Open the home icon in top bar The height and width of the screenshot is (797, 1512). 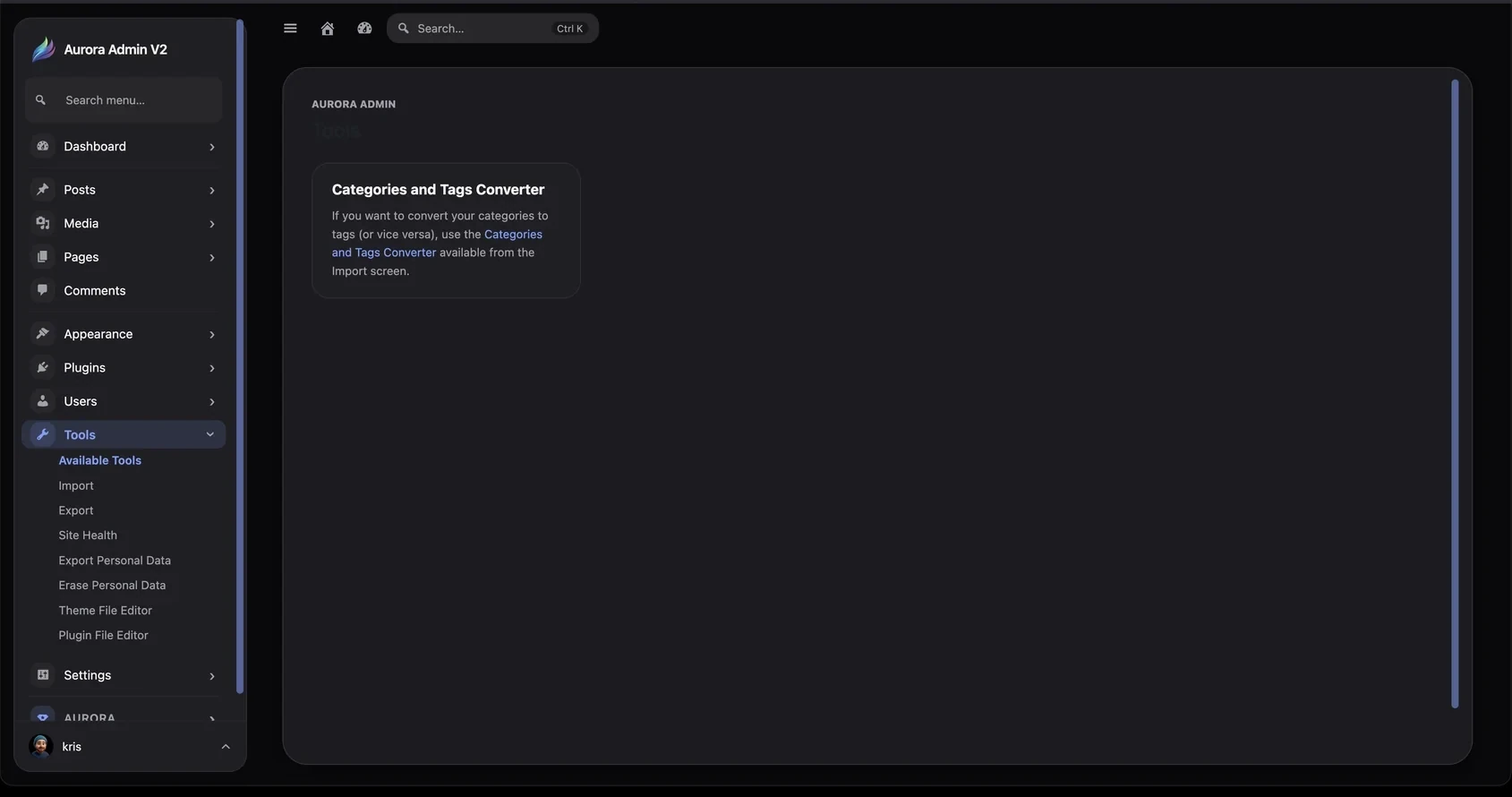(328, 29)
